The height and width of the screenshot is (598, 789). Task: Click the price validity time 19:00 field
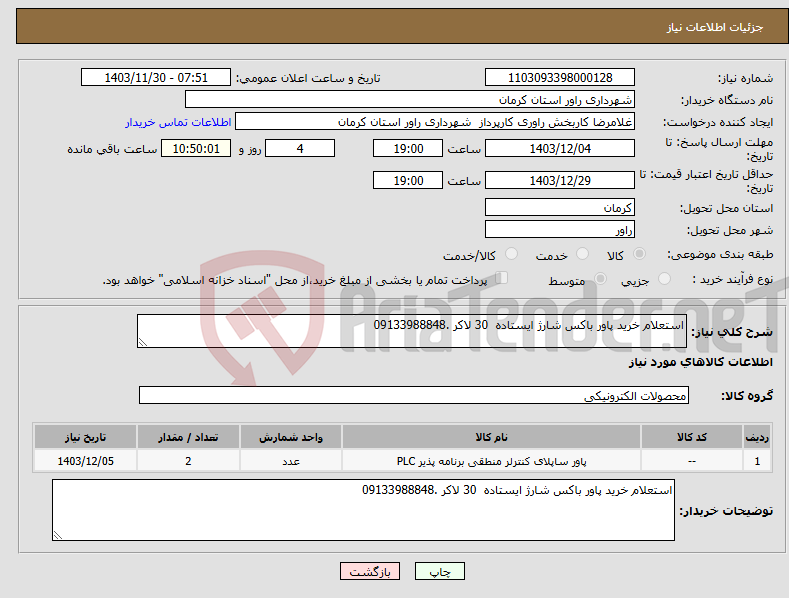[x=408, y=180]
